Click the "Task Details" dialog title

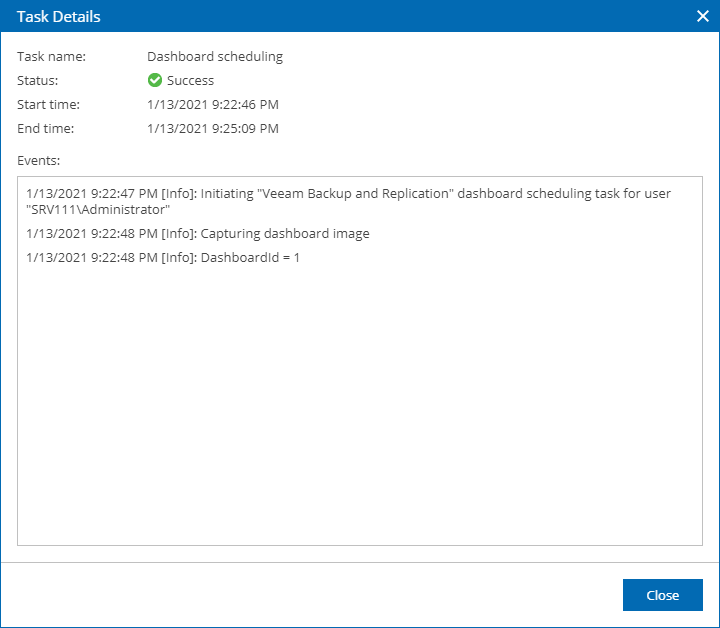(58, 17)
